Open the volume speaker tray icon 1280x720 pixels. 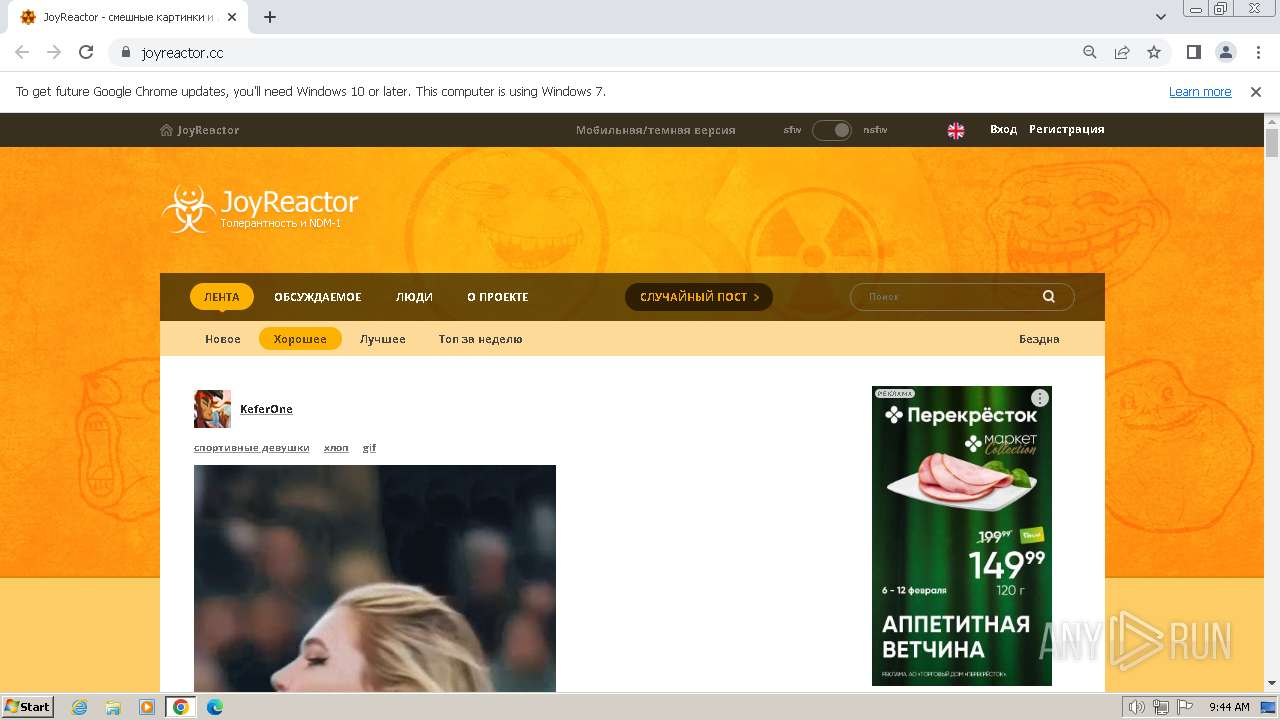pyautogui.click(x=1137, y=707)
